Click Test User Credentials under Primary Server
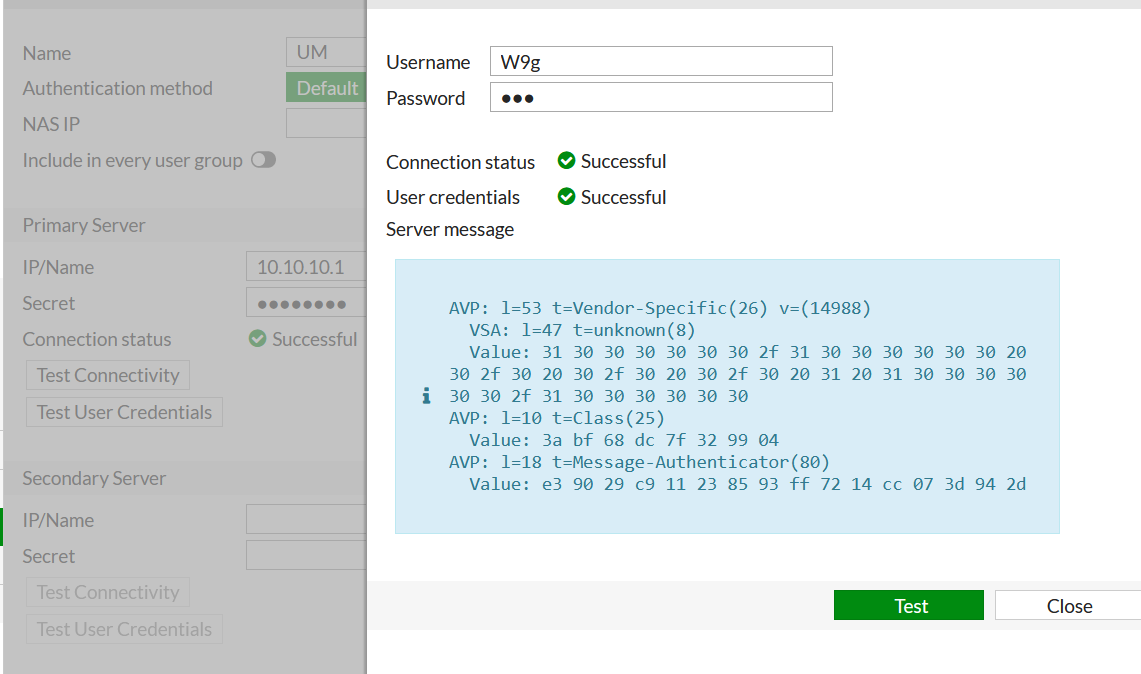Image resolution: width=1141 pixels, height=674 pixels. click(124, 411)
